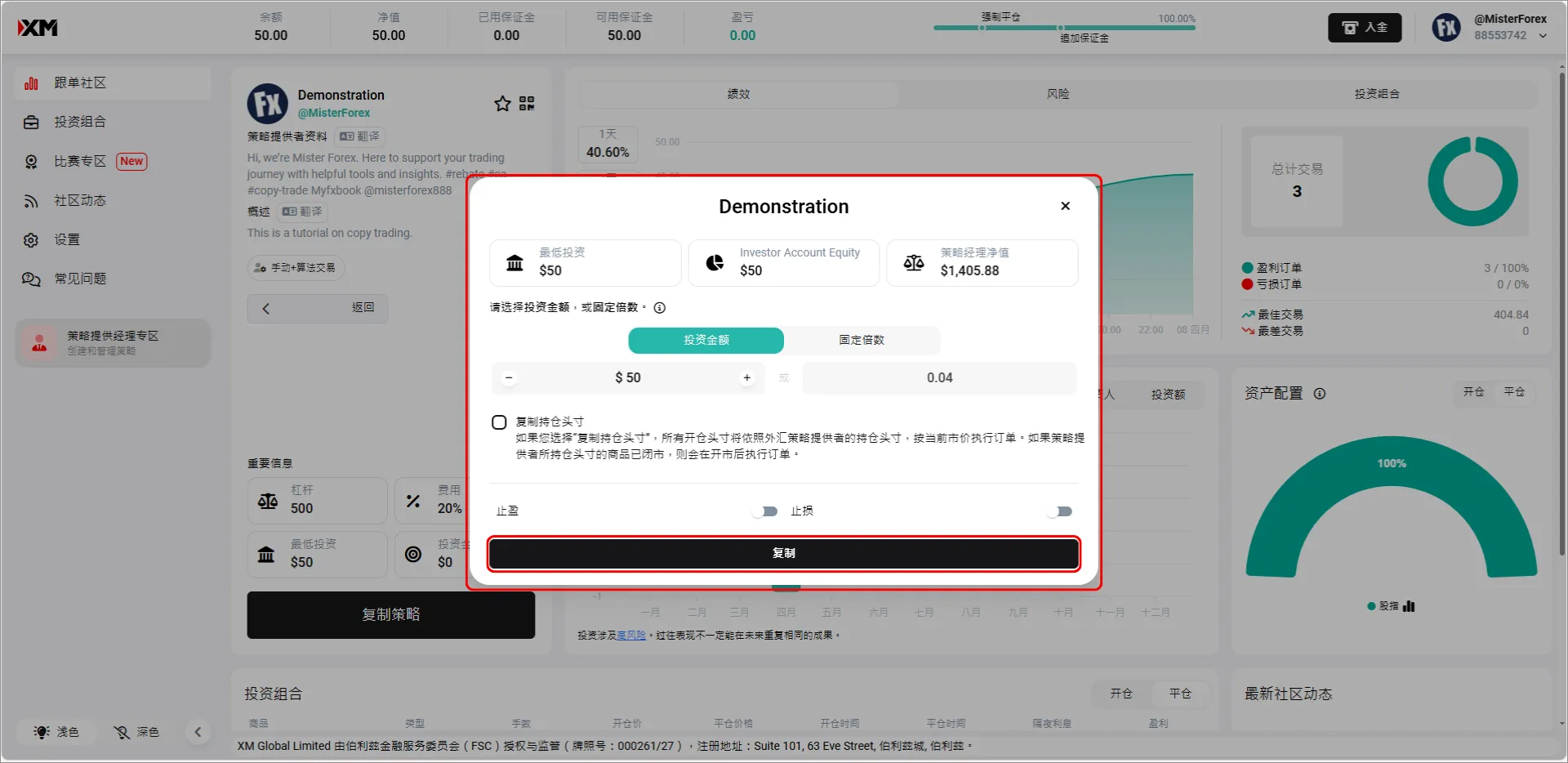Select the 固定倍数 option

pos(862,341)
